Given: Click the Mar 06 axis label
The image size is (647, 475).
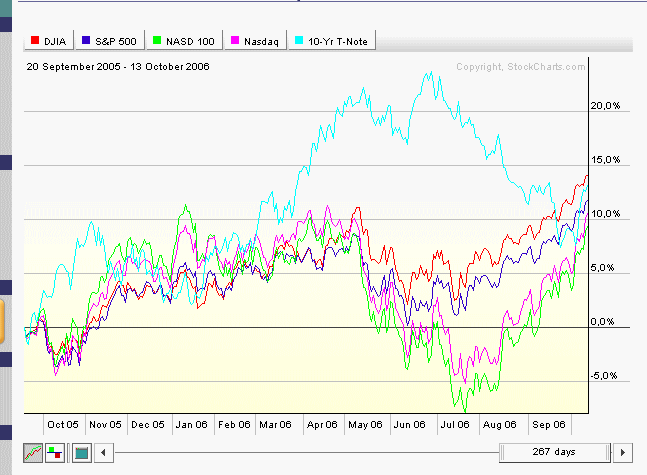Looking at the screenshot, I should pyautogui.click(x=275, y=425).
